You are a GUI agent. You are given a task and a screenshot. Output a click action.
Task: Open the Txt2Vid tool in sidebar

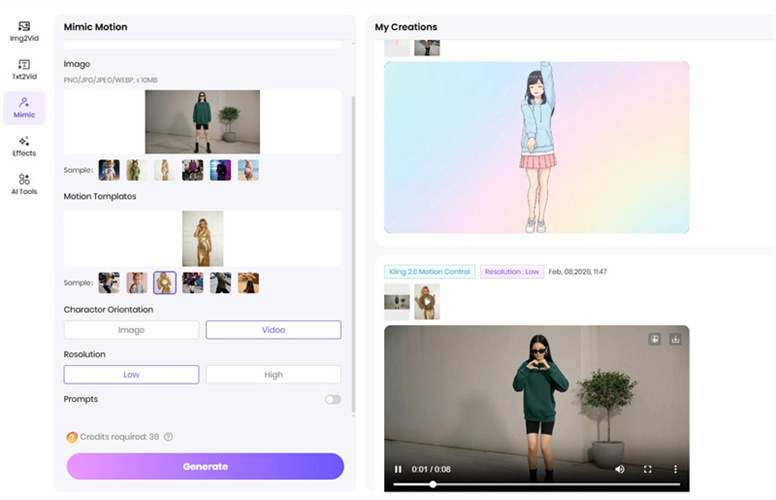[x=24, y=69]
